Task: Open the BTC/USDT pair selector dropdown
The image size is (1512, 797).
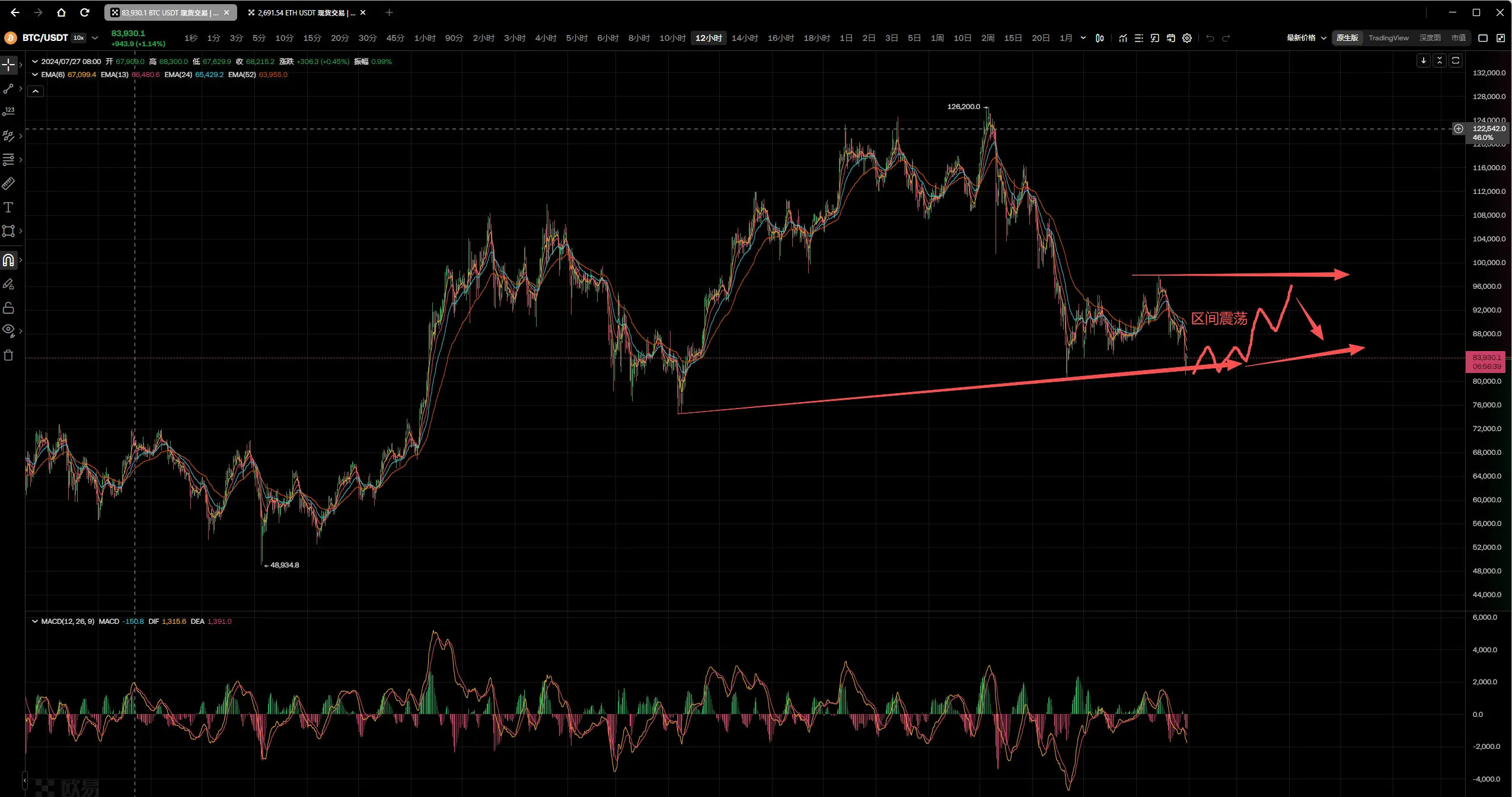Action: [94, 38]
